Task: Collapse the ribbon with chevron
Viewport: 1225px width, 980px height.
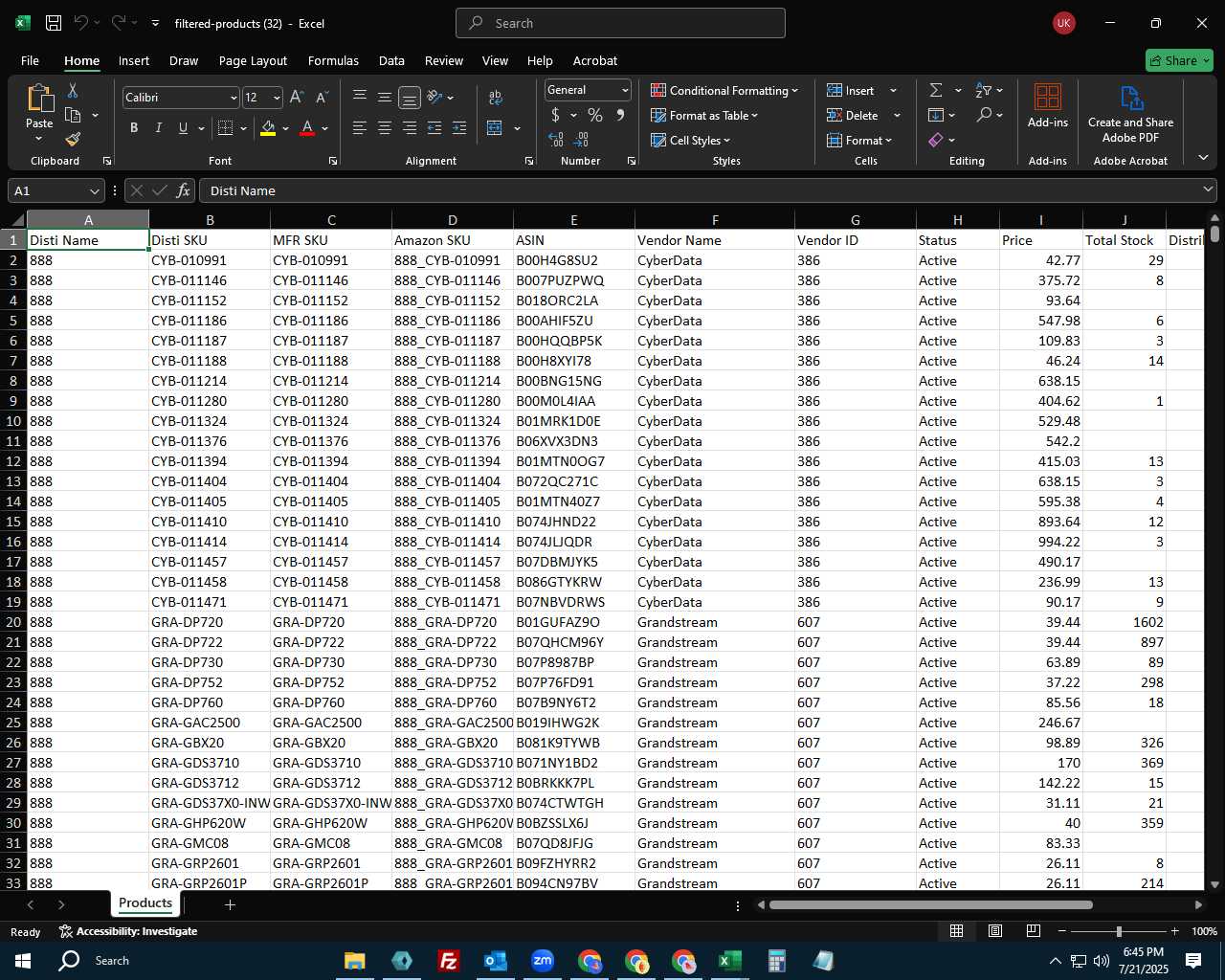Action: click(x=1203, y=158)
